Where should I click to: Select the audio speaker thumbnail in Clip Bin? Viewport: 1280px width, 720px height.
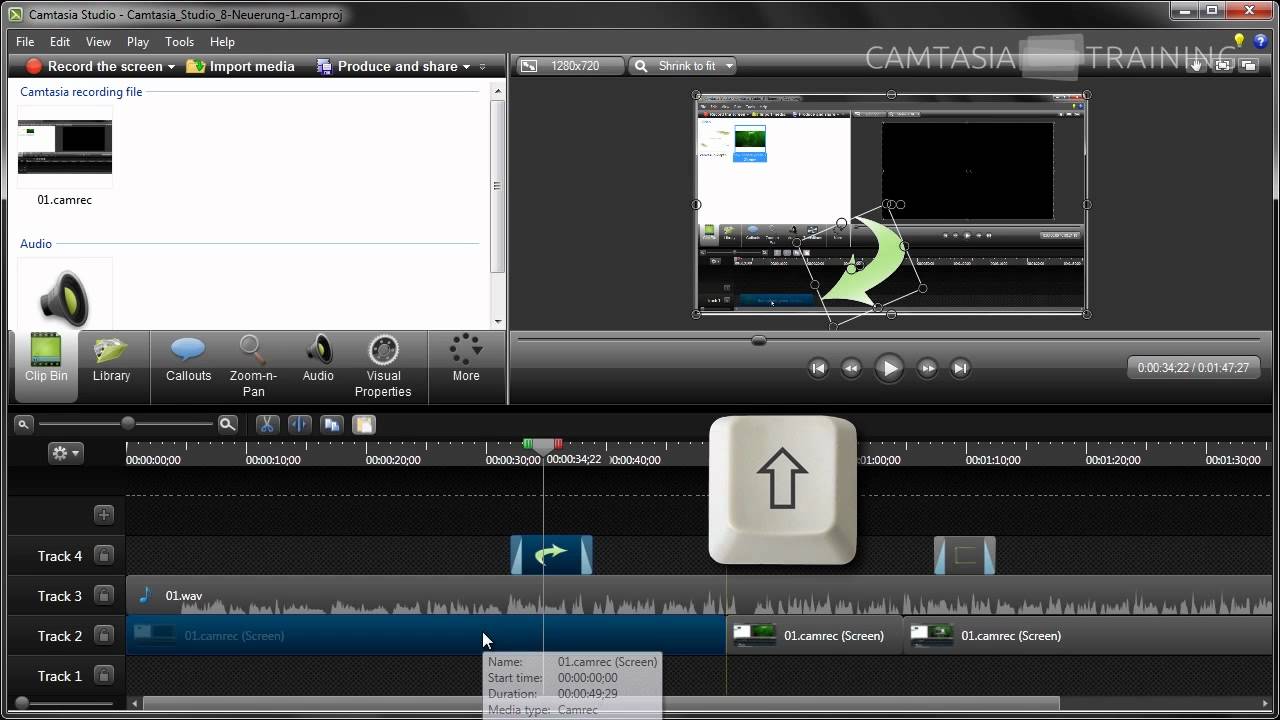pyautogui.click(x=65, y=293)
